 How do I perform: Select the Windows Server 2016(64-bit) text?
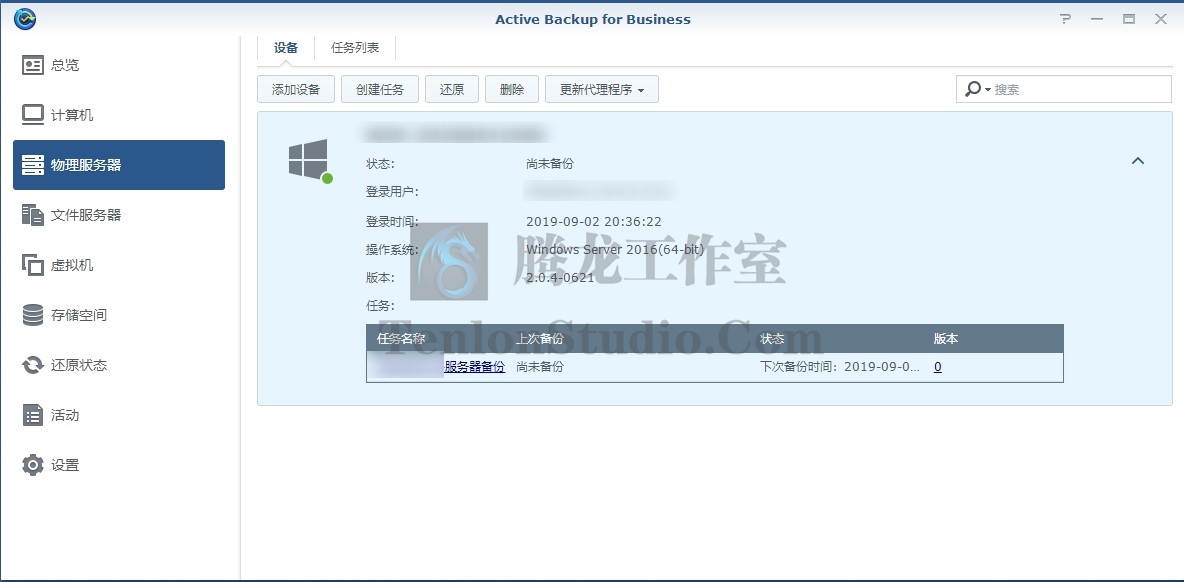pos(615,249)
